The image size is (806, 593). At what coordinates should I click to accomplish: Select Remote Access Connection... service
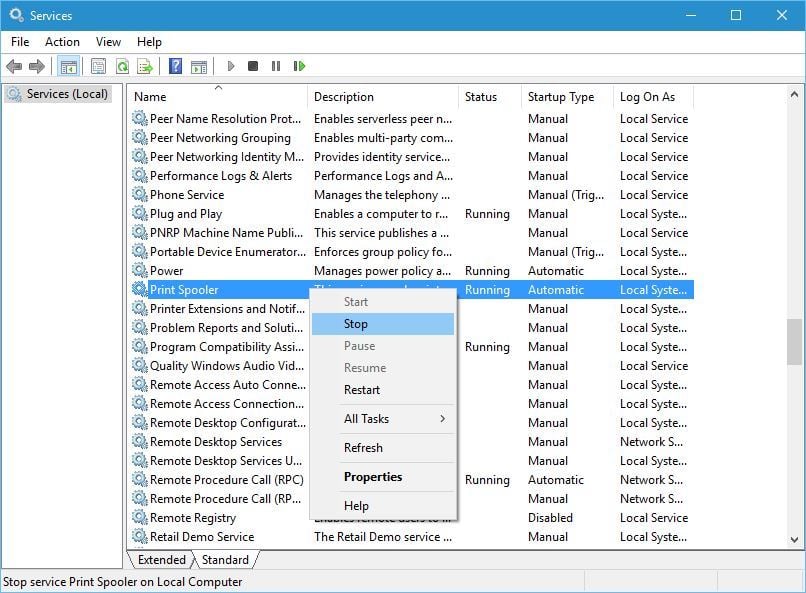(413, 404)
